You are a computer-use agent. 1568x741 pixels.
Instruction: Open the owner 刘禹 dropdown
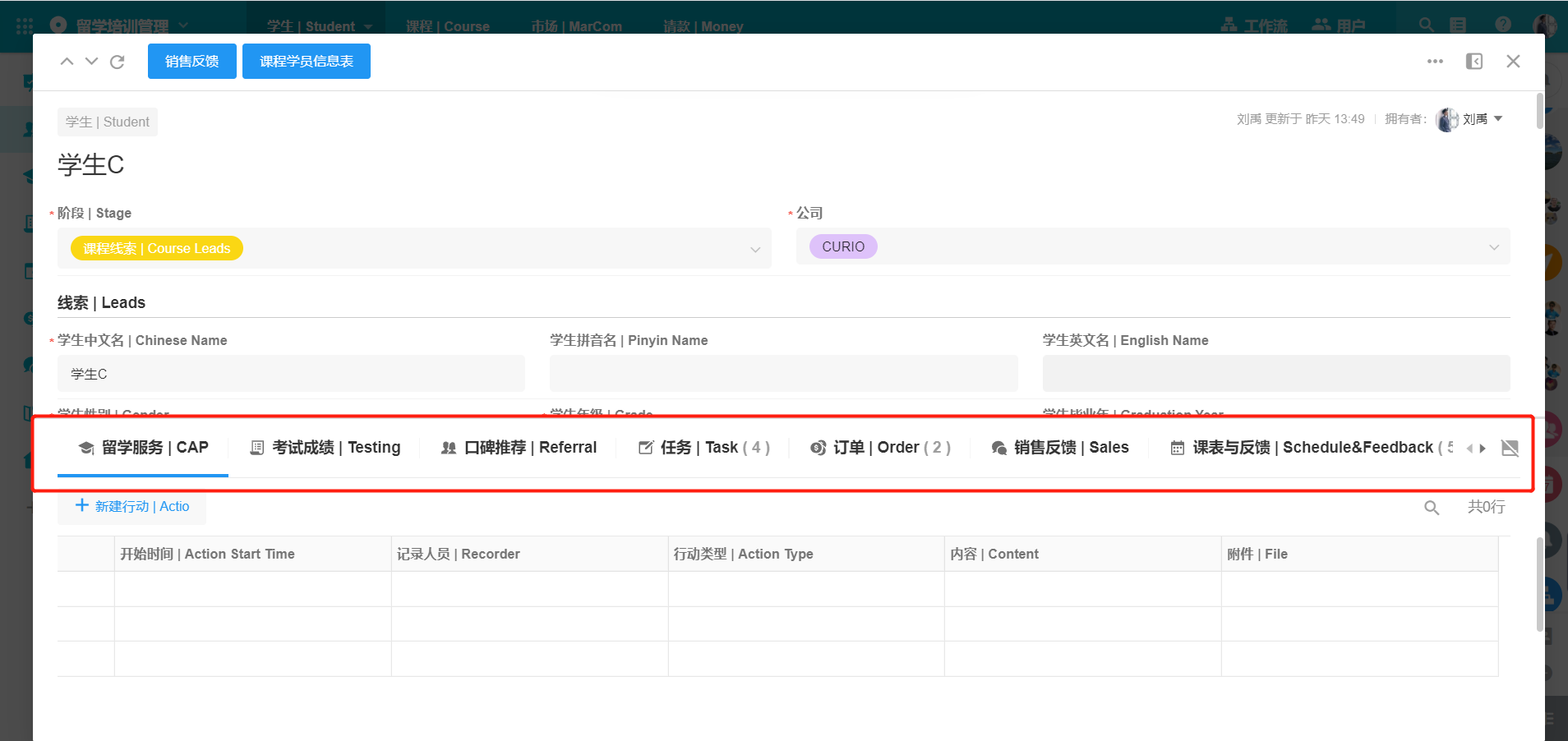tap(1497, 119)
